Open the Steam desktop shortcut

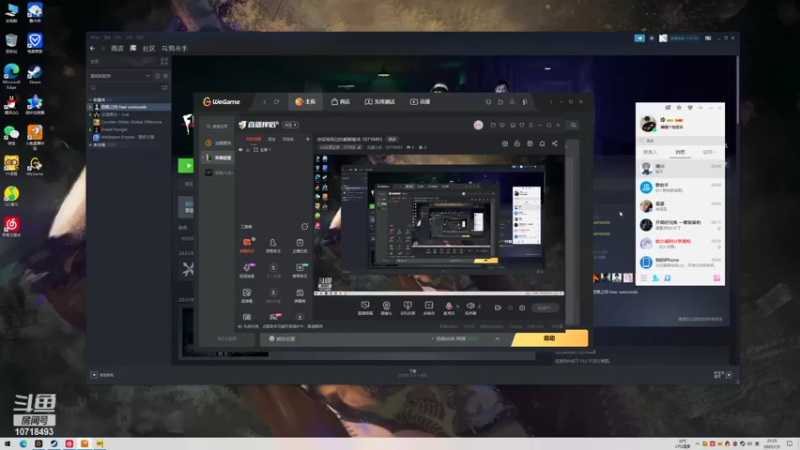pos(35,74)
